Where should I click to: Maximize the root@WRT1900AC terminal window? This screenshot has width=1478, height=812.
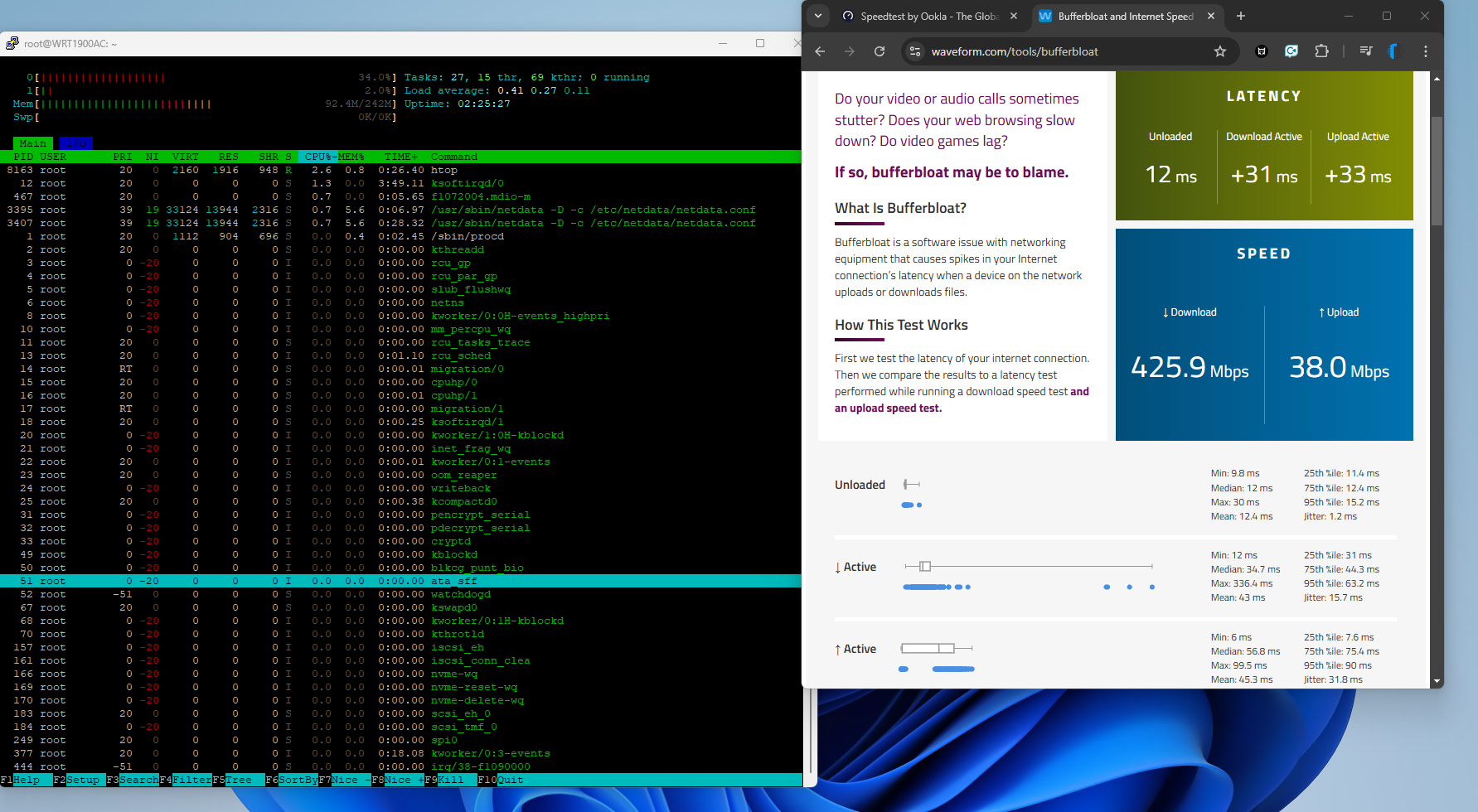(x=760, y=43)
